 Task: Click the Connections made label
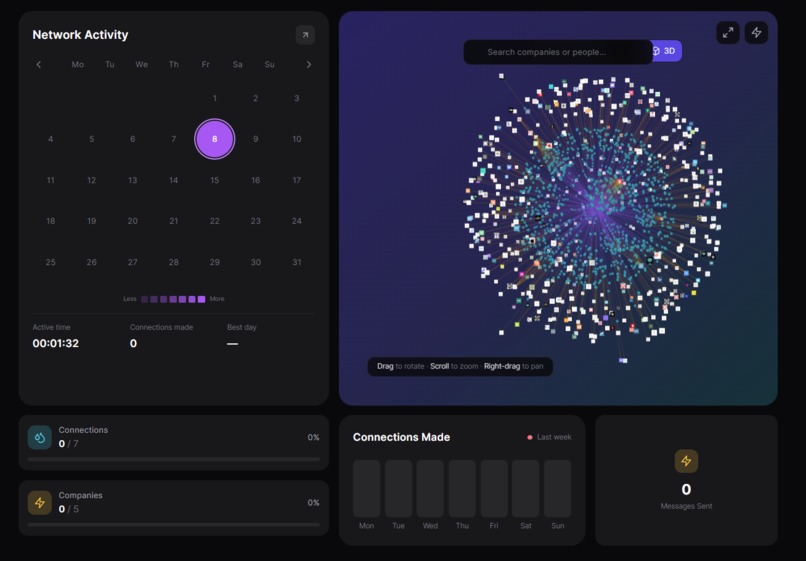[161, 327]
